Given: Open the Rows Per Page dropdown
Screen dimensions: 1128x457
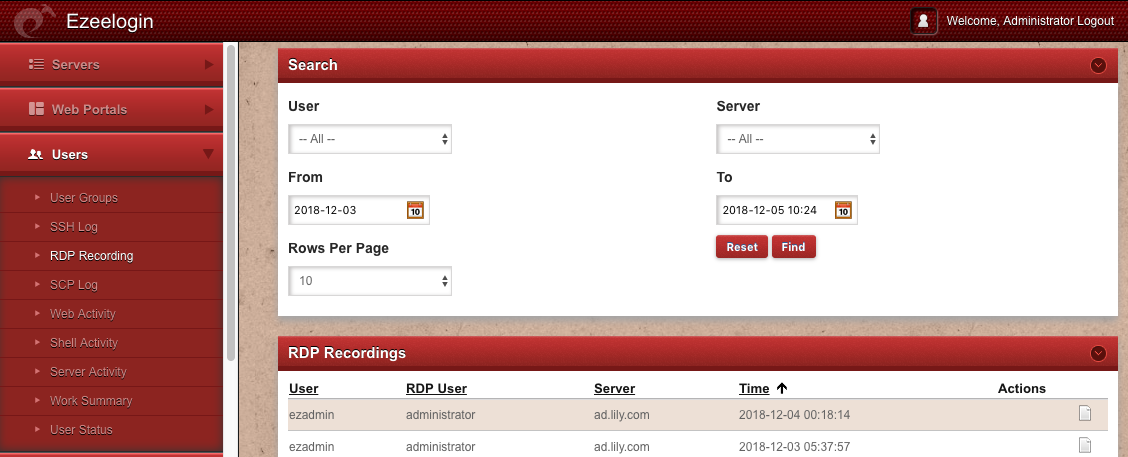Looking at the screenshot, I should [x=370, y=281].
